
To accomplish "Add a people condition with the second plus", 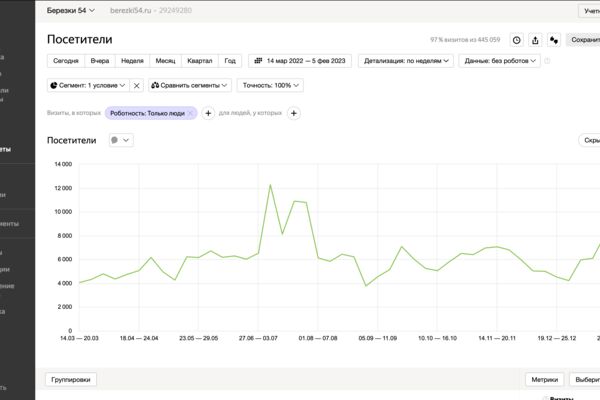I will (x=293, y=113).
